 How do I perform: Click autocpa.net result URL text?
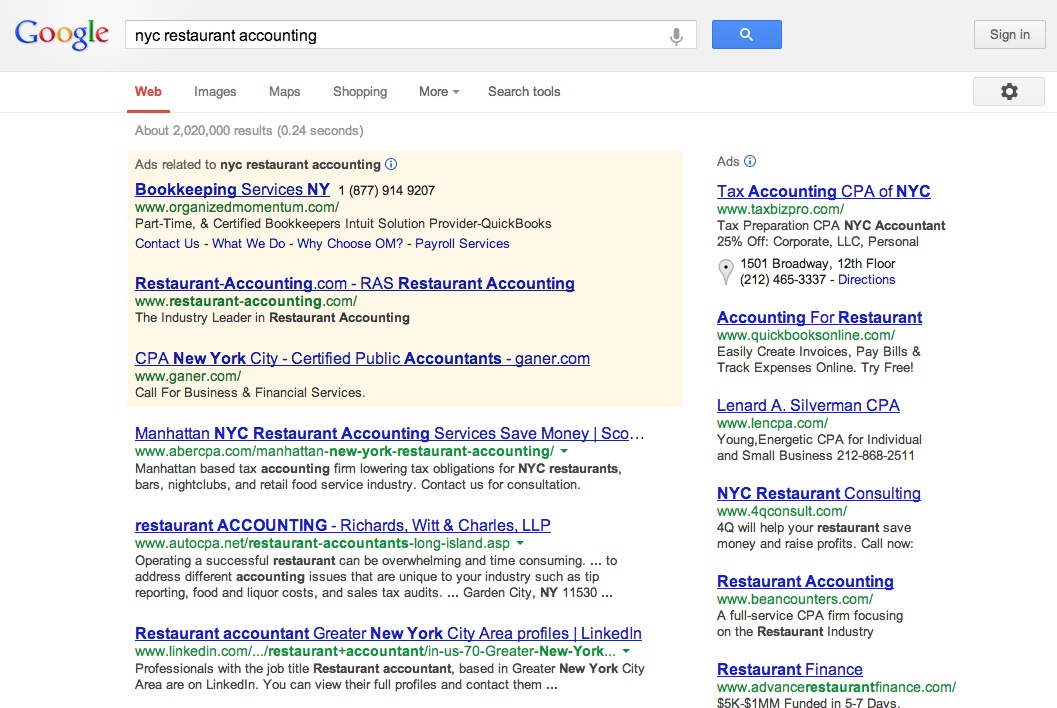322,543
